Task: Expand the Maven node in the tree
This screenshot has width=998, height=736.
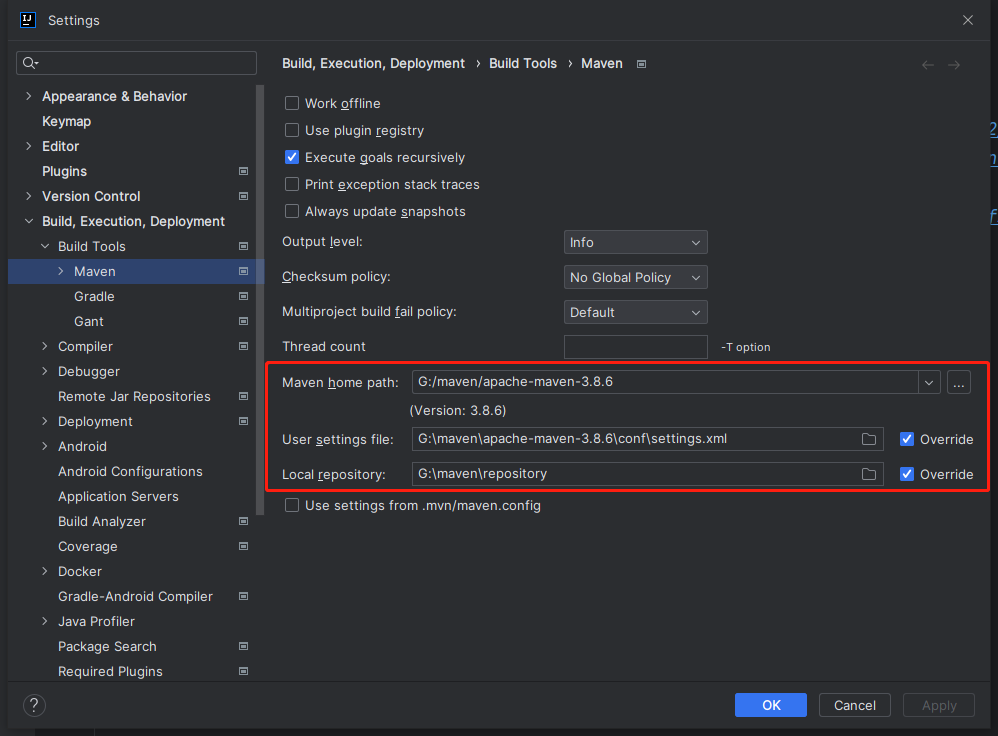Action: (60, 271)
